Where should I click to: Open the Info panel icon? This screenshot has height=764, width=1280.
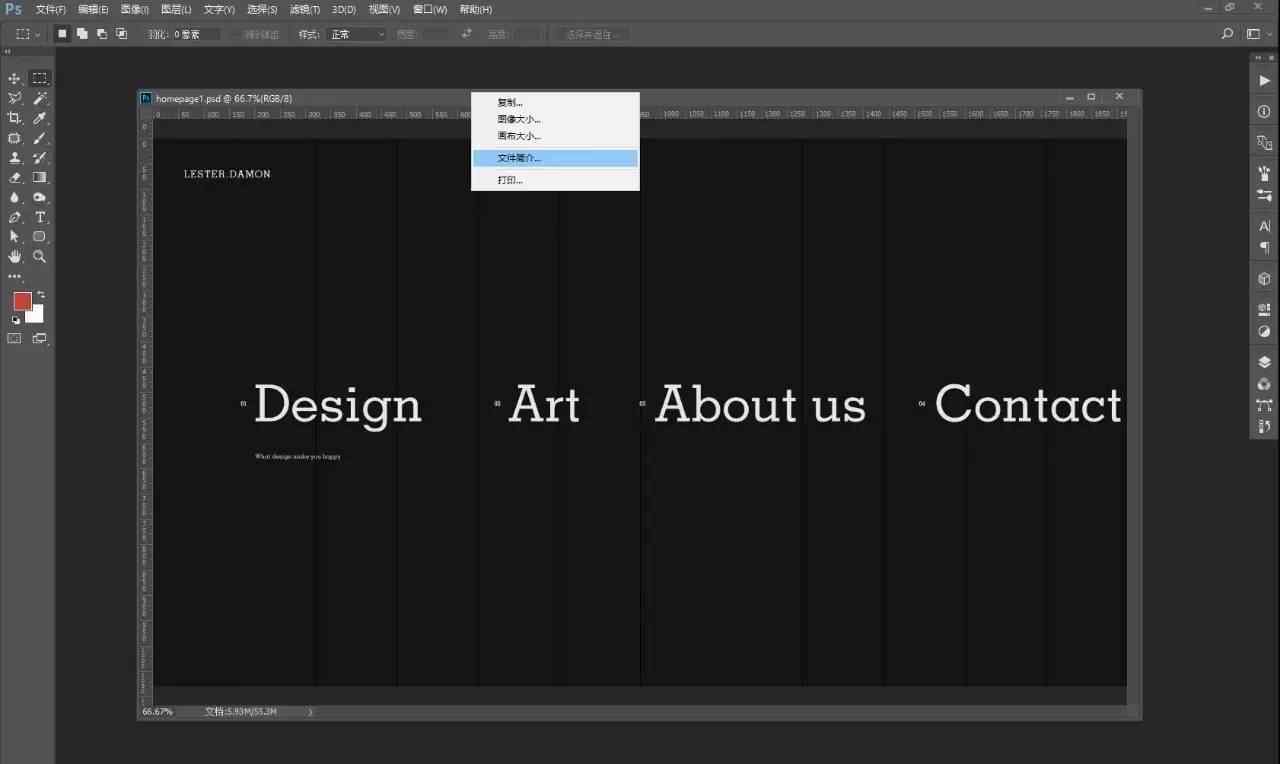[x=1265, y=111]
